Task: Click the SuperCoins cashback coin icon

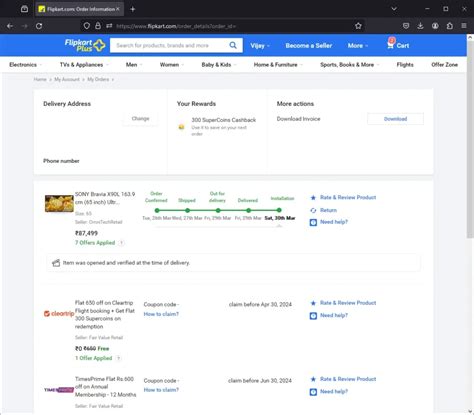Action: click(x=181, y=127)
